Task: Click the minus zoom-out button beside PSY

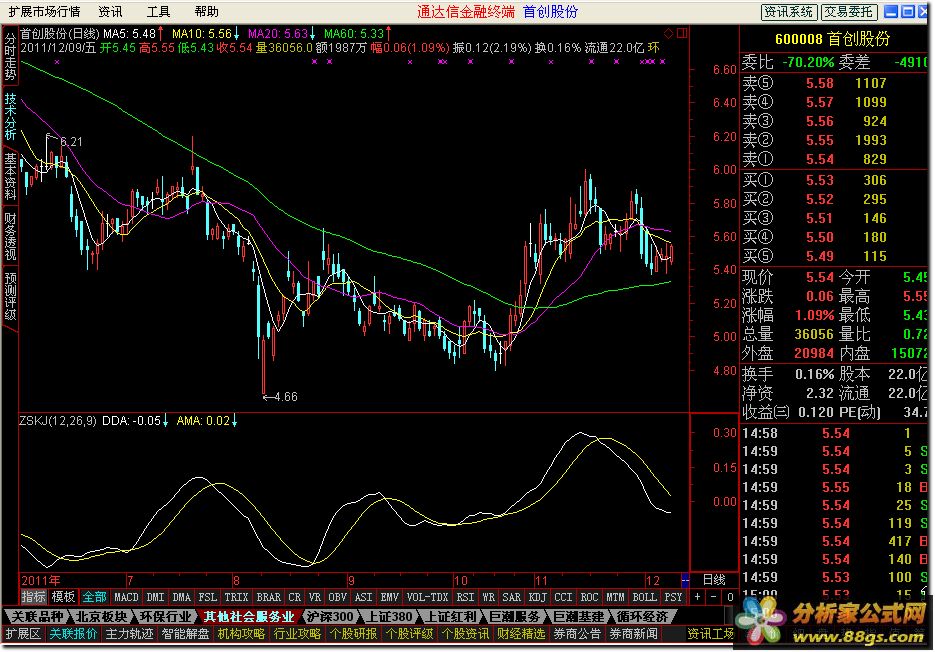Action: tap(714, 597)
